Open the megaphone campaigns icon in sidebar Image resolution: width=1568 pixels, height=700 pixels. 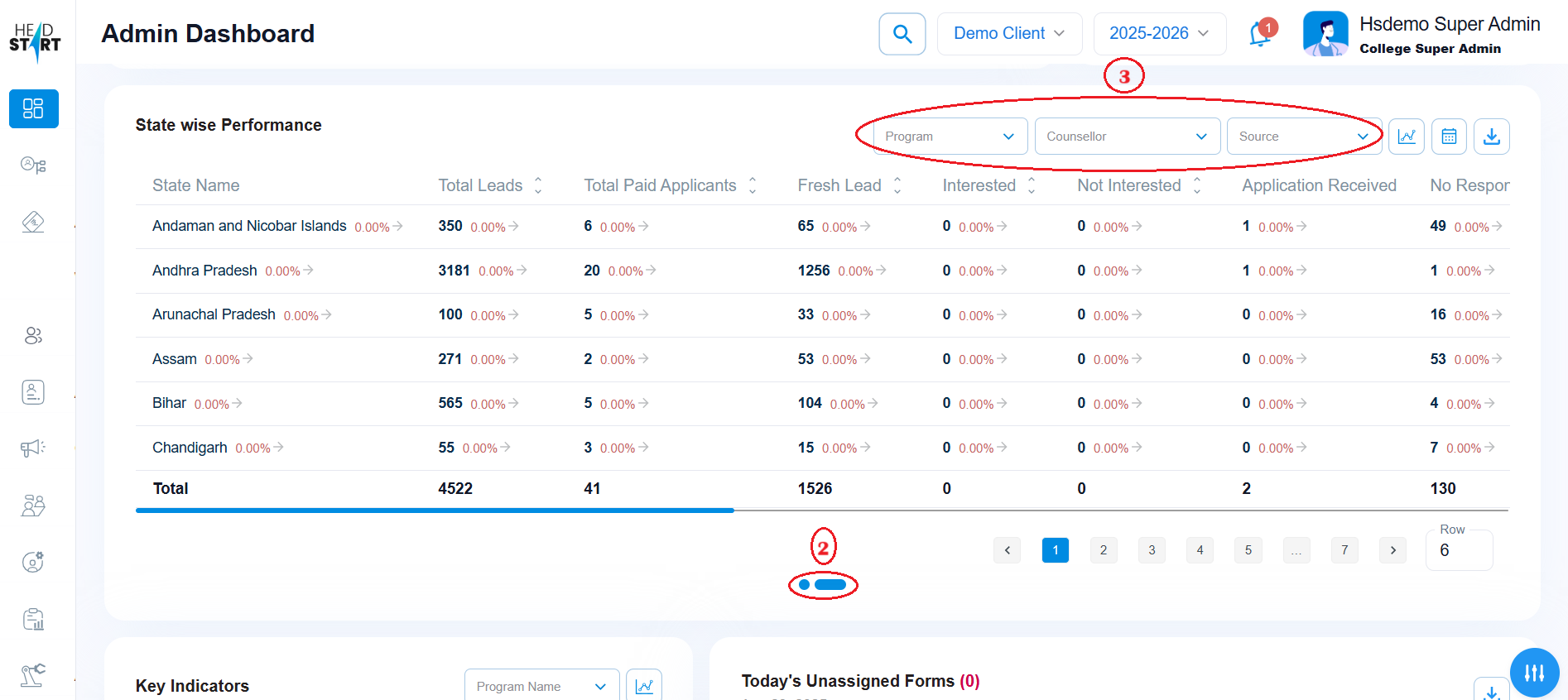tap(33, 448)
